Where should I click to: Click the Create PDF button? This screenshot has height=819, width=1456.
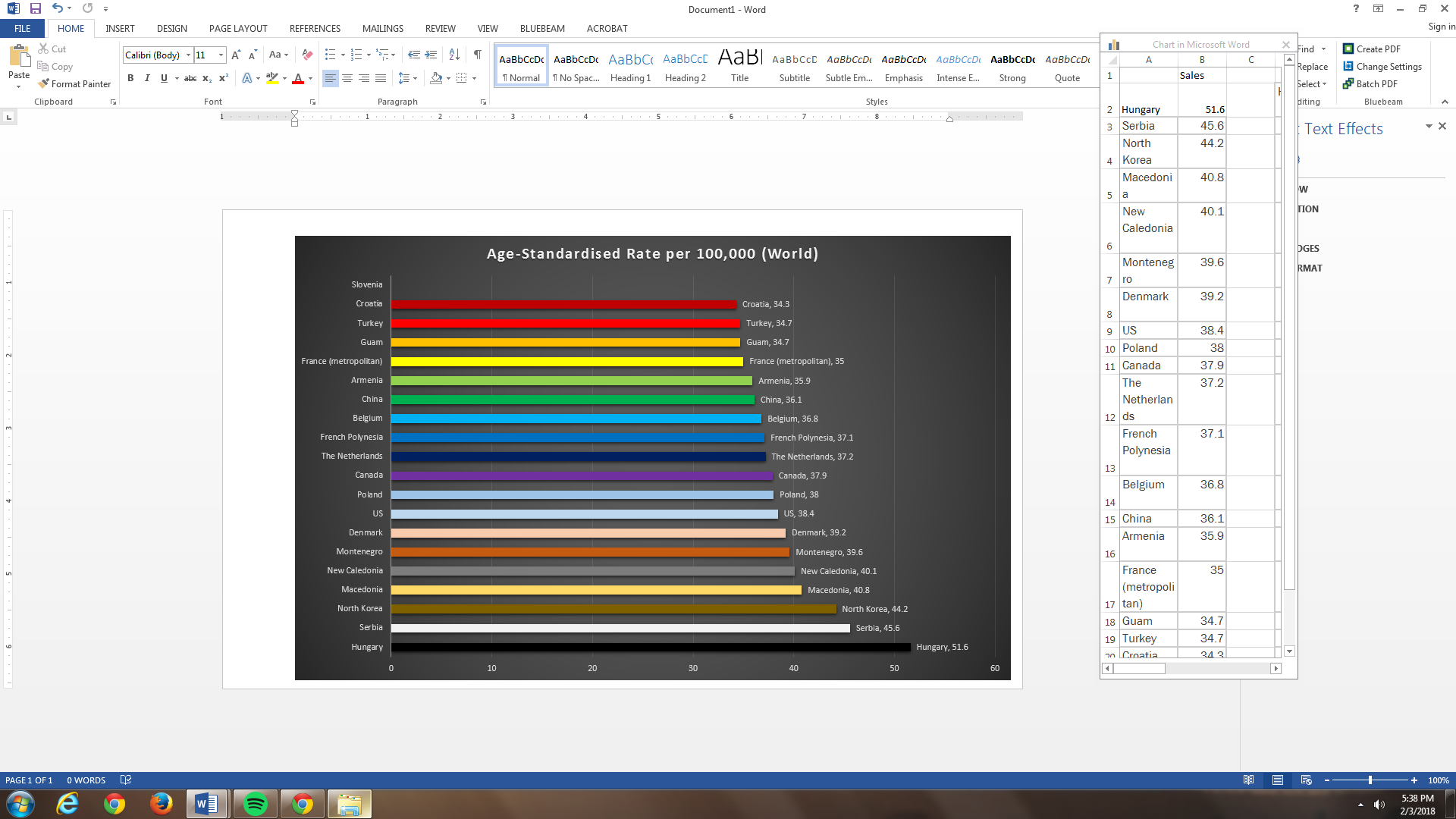coord(1372,49)
